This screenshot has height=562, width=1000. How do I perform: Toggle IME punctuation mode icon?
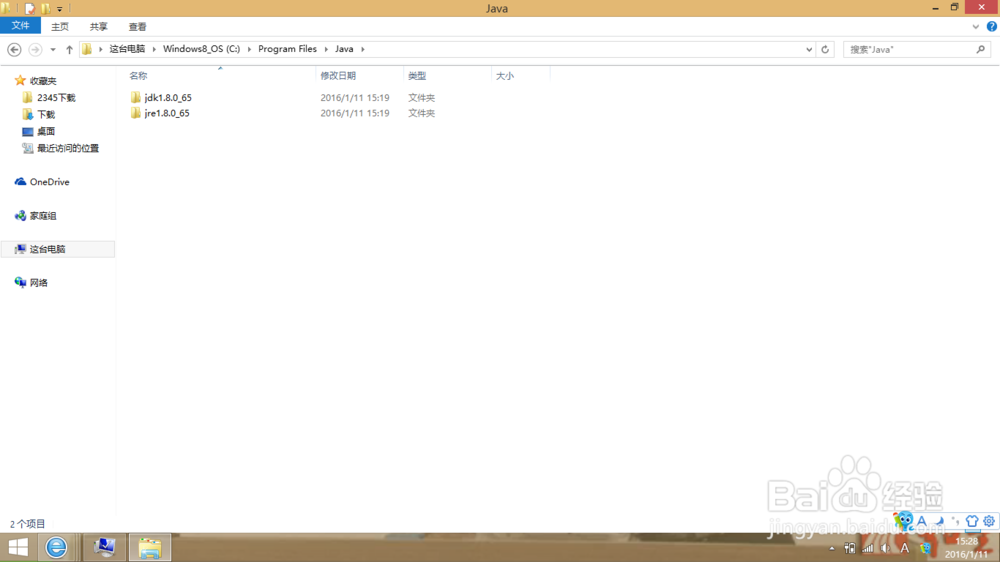point(955,521)
